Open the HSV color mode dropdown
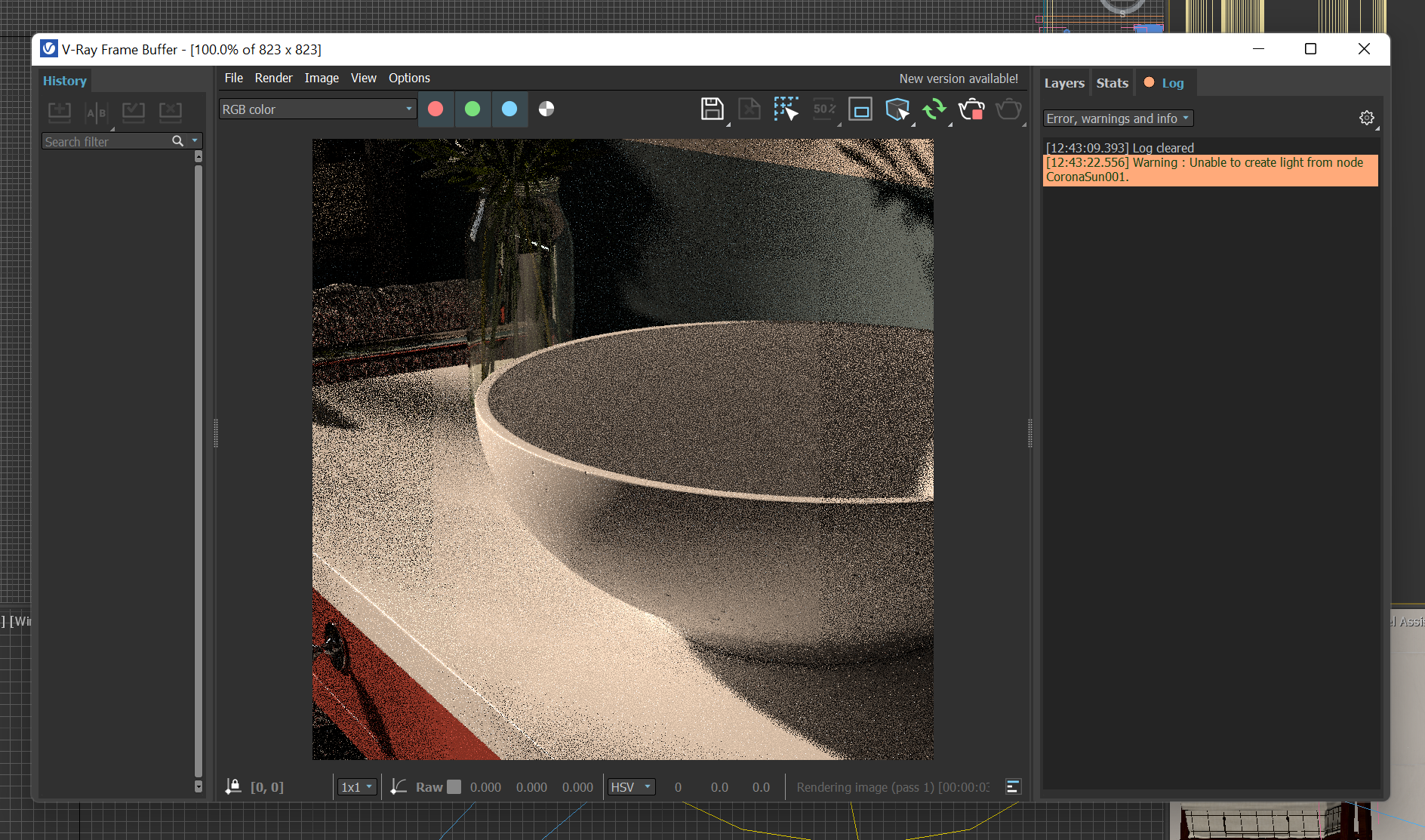Viewport: 1425px width, 840px height. pos(631,787)
